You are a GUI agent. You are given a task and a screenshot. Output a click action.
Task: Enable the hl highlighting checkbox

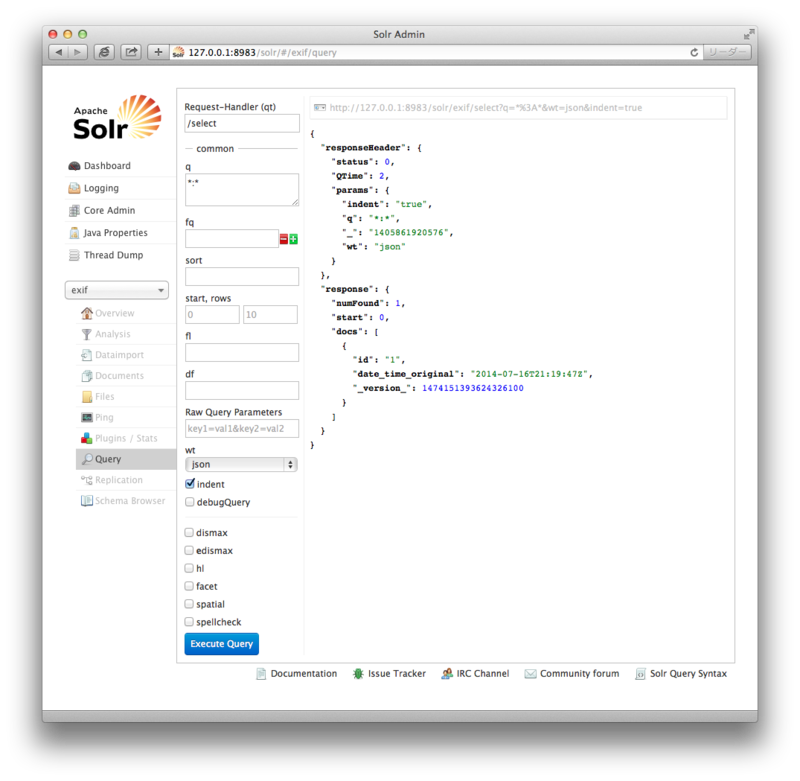(x=189, y=568)
